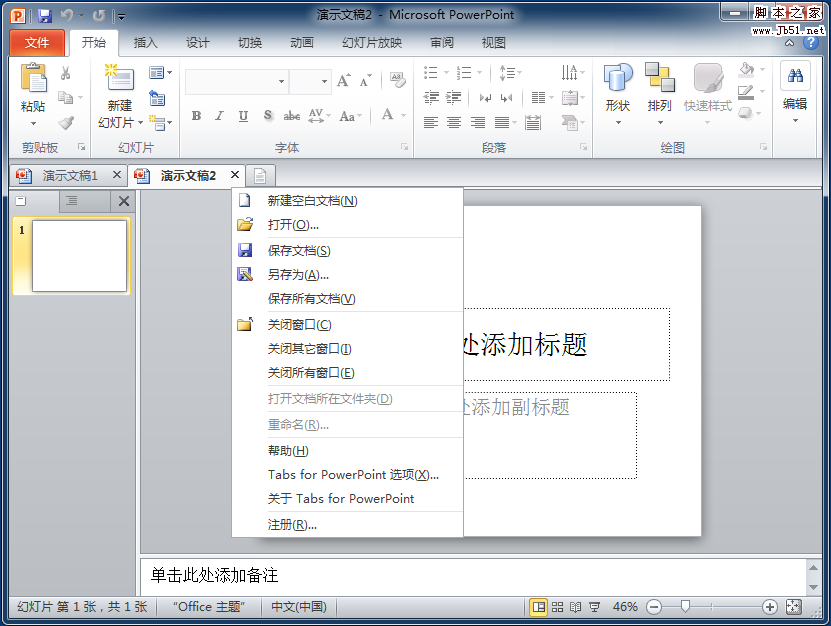
Task: Open the Editing binoculars icon
Action: coord(795,76)
